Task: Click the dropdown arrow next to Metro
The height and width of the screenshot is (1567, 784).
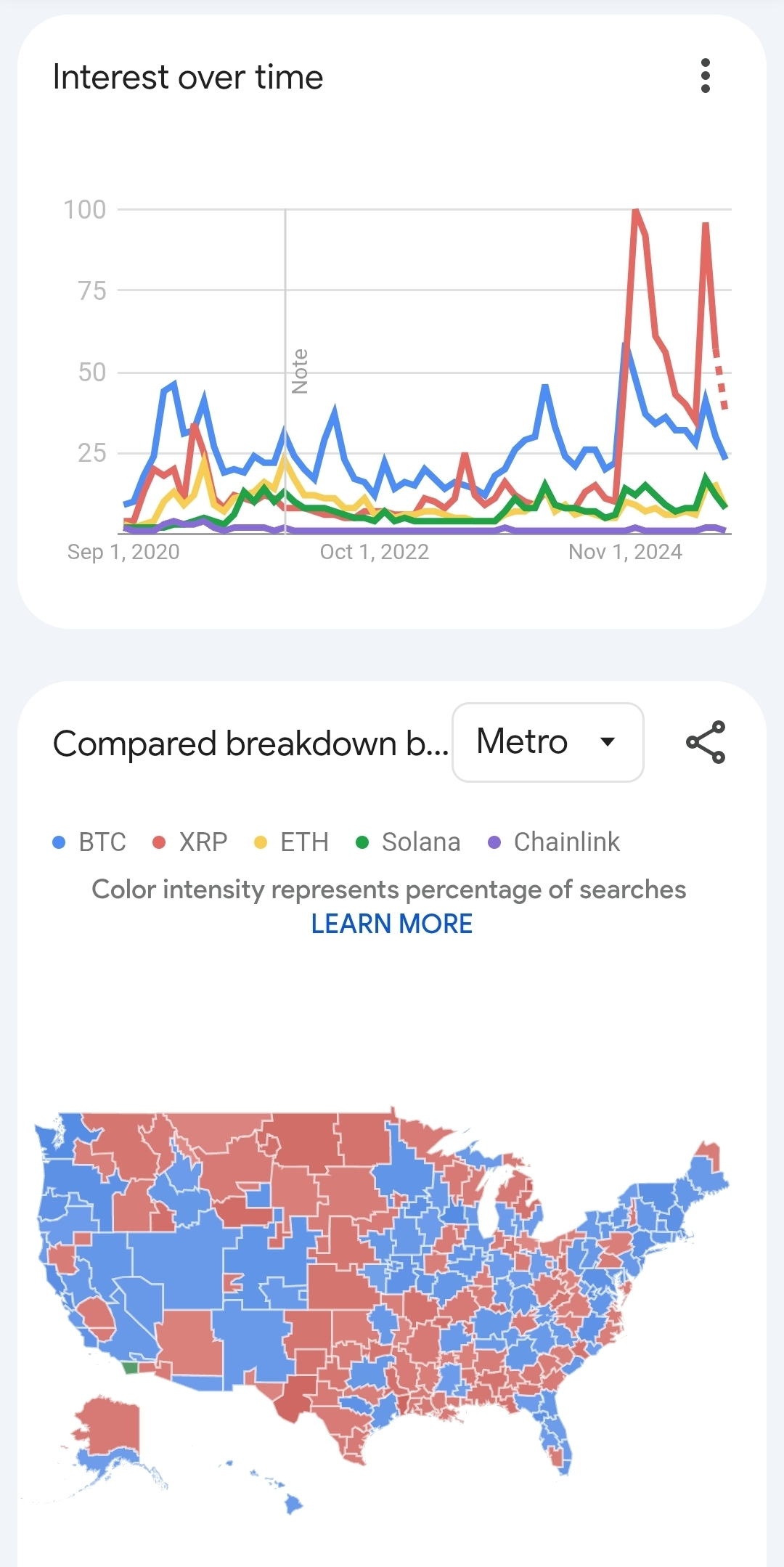Action: click(608, 742)
